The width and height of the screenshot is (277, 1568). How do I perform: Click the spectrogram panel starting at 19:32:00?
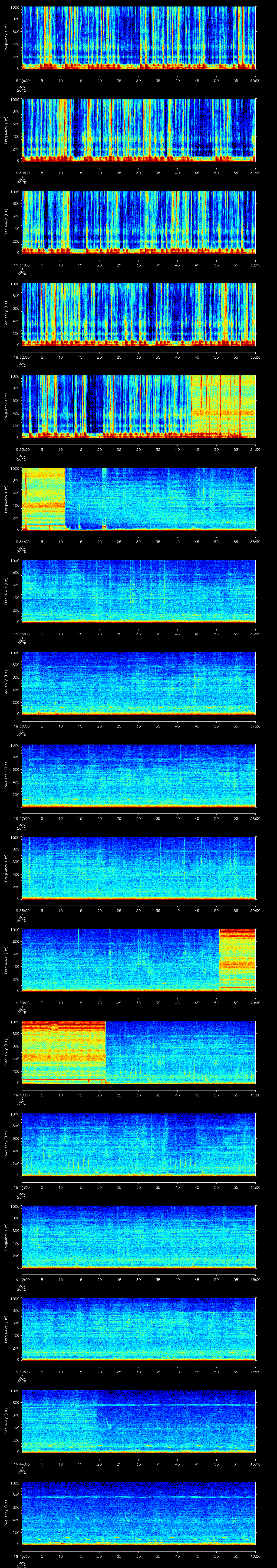click(x=139, y=314)
